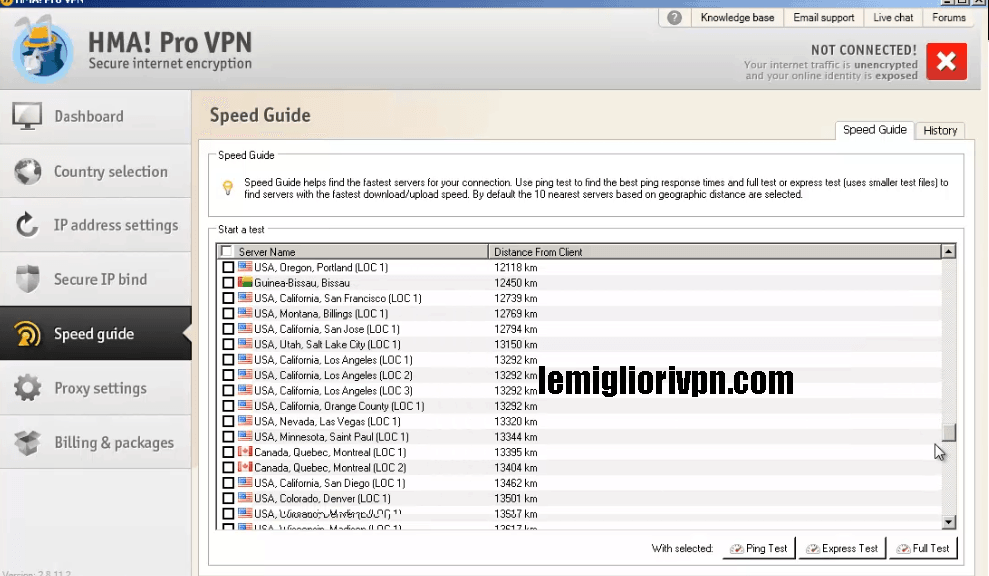
Task: Click the Billing & packages box icon
Action: point(28,442)
